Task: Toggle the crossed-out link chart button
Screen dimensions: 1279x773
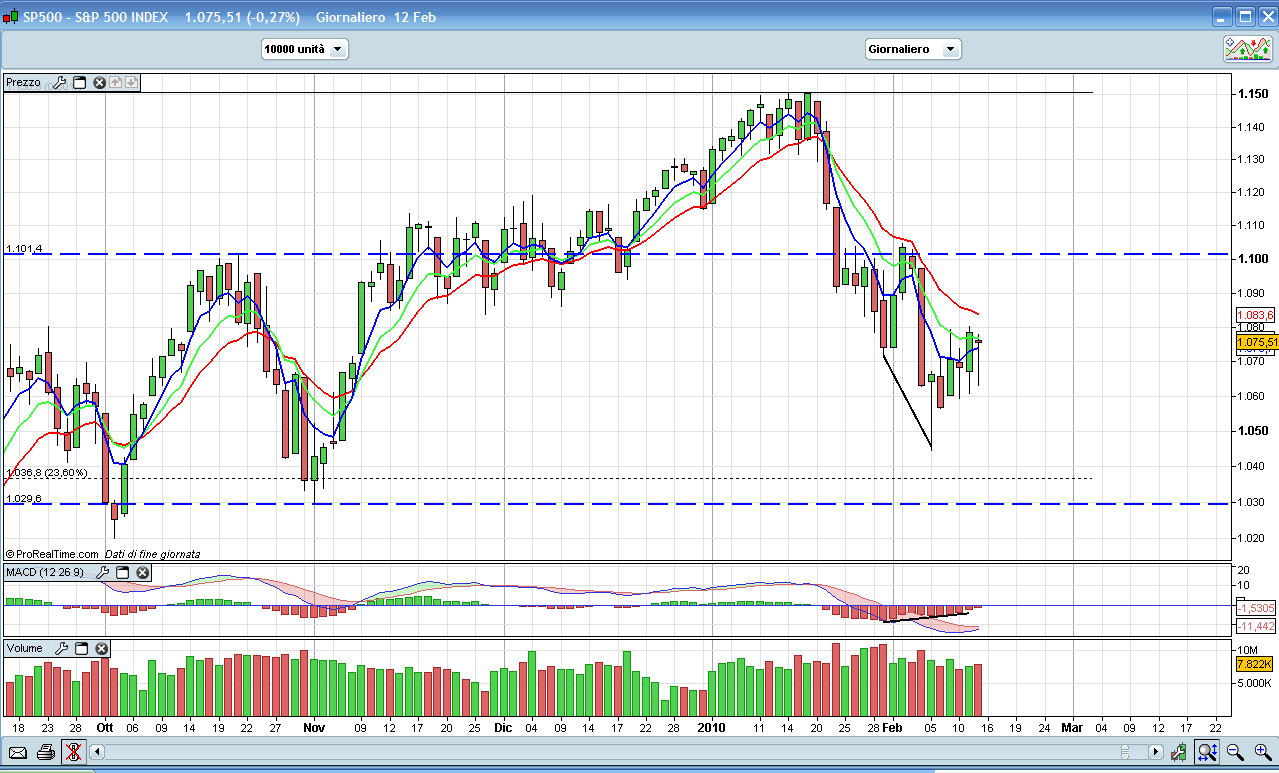Action: tap(74, 752)
